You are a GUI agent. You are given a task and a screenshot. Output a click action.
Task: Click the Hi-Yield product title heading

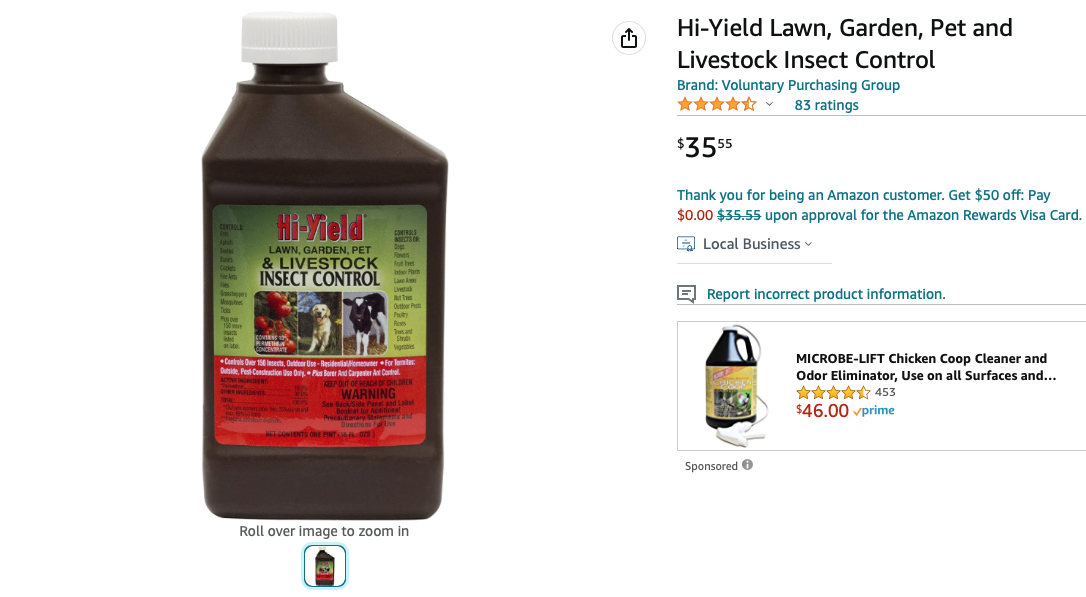844,44
